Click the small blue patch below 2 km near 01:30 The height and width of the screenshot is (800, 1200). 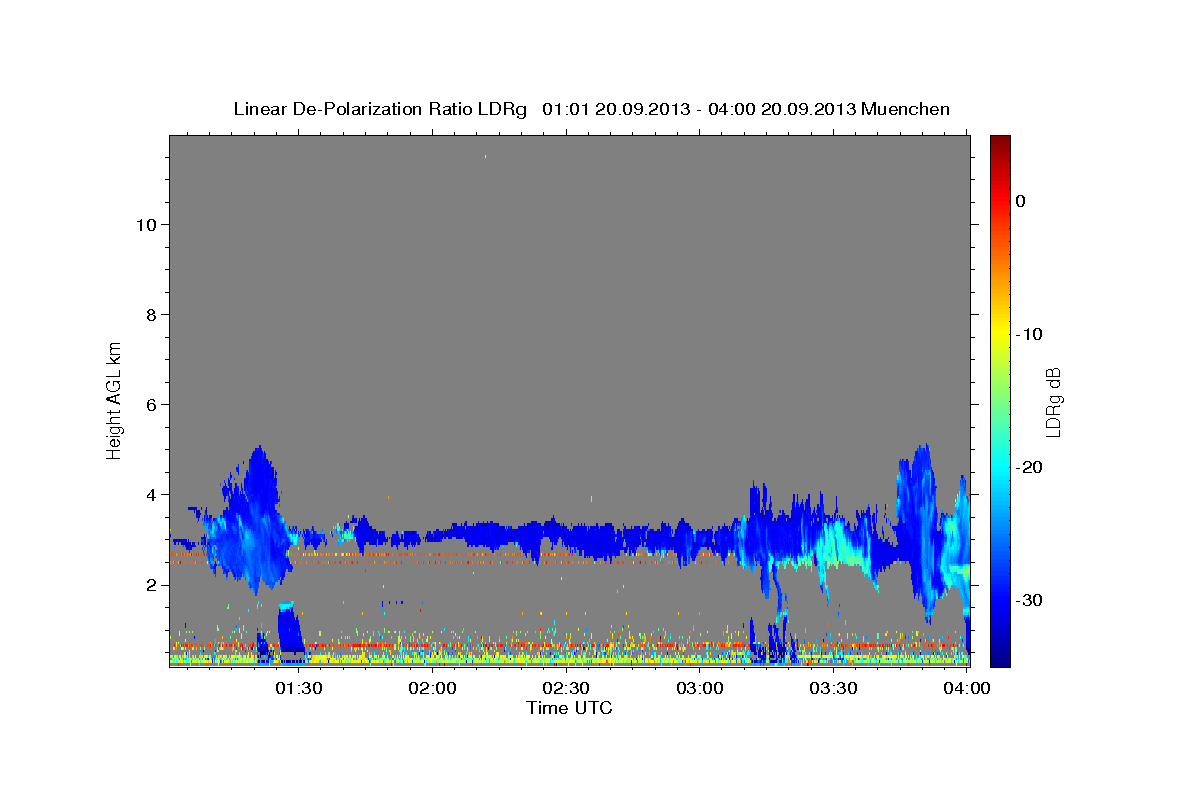pyautogui.click(x=291, y=628)
